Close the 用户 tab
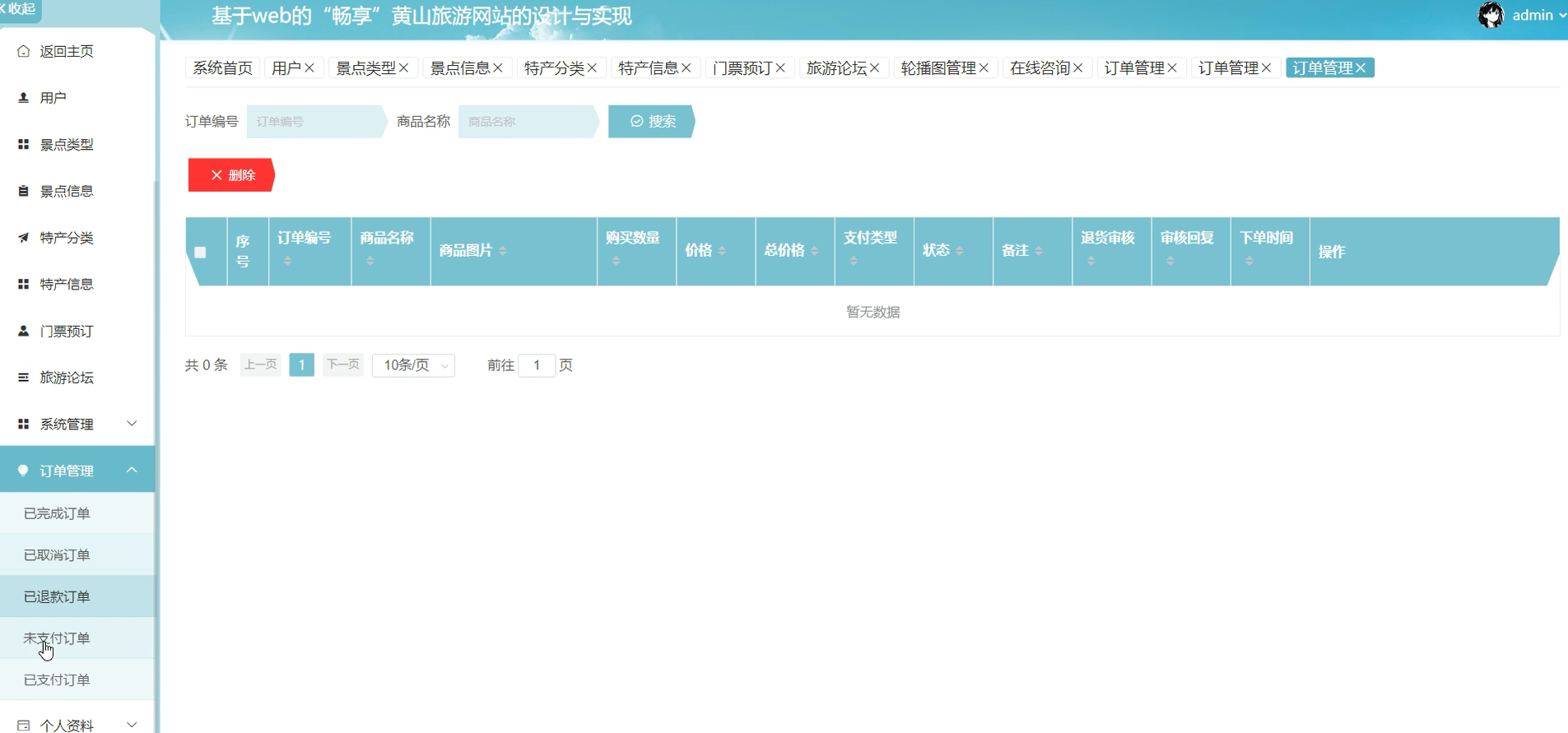Viewport: 1568px width, 733px height. coord(309,67)
